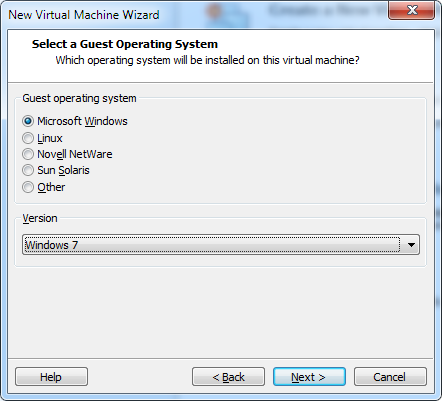Viewport: 442px width, 401px height.
Task: Choose Linux as guest operating system
Action: (28, 138)
